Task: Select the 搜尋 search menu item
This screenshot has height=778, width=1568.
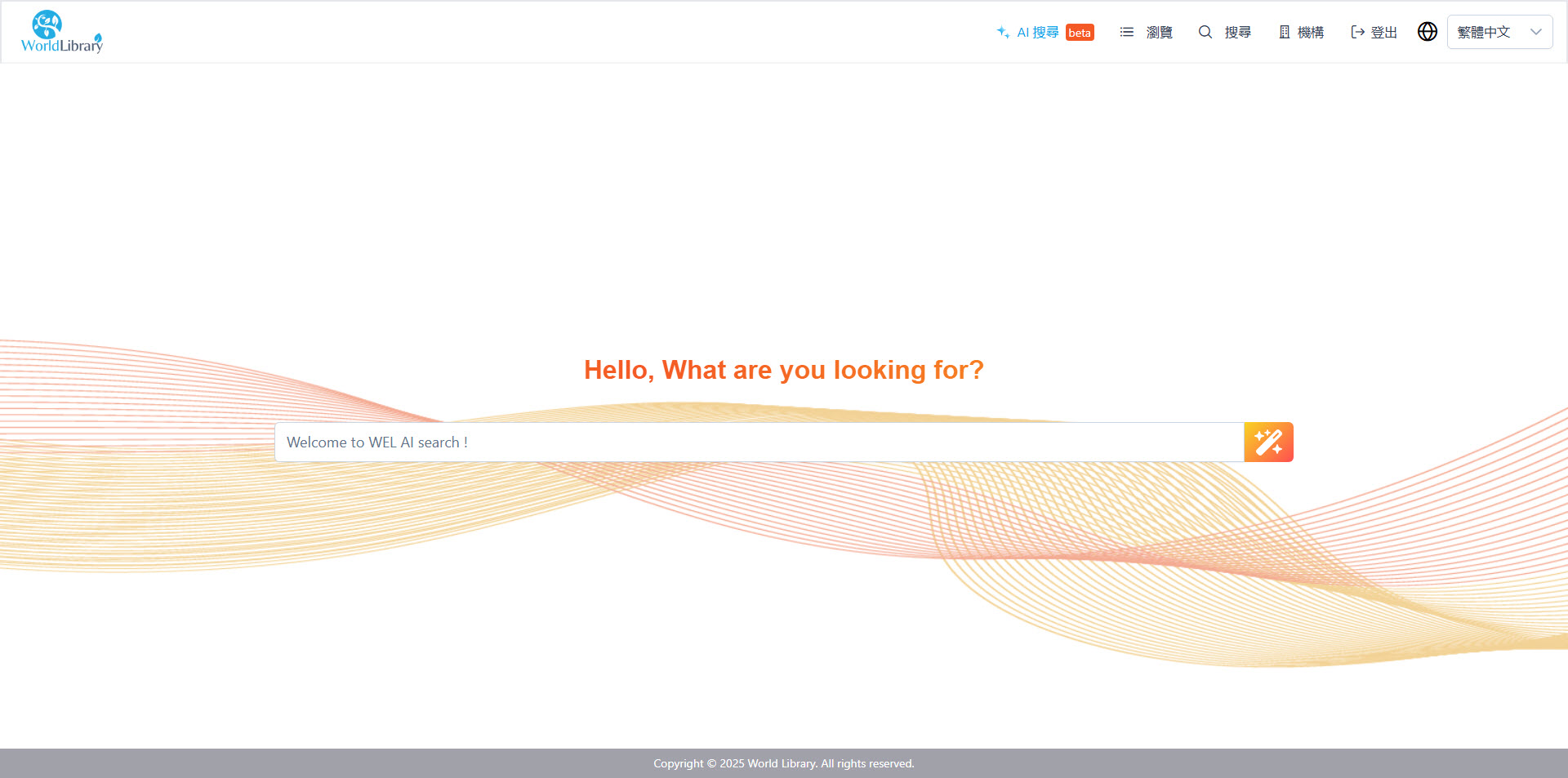Action: pos(1237,32)
